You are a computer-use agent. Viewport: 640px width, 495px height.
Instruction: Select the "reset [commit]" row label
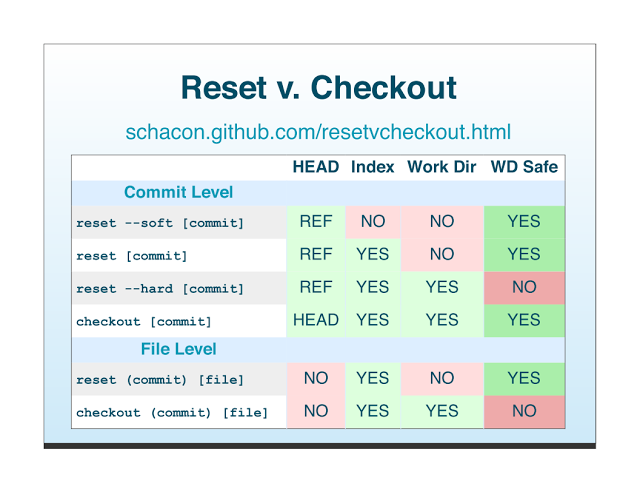pyautogui.click(x=131, y=256)
